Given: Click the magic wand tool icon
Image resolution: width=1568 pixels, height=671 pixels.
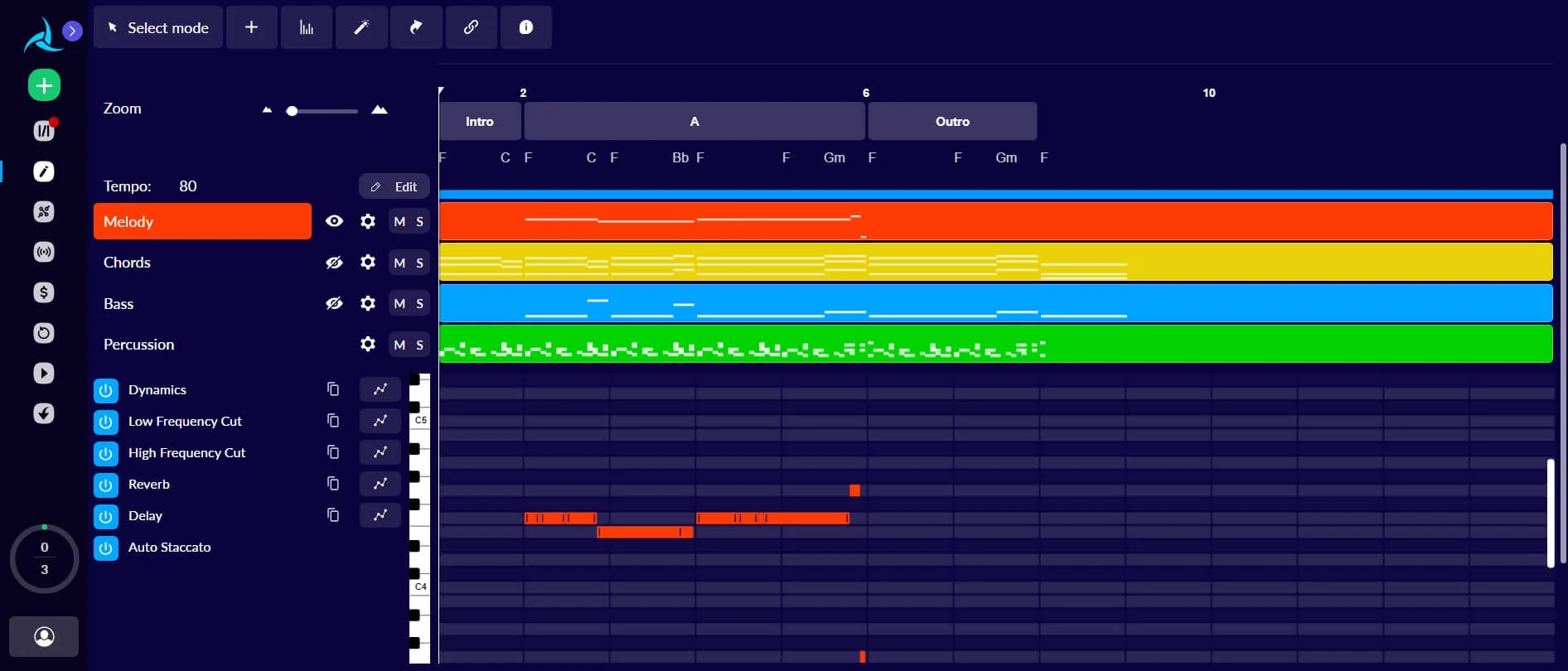Looking at the screenshot, I should pyautogui.click(x=361, y=27).
